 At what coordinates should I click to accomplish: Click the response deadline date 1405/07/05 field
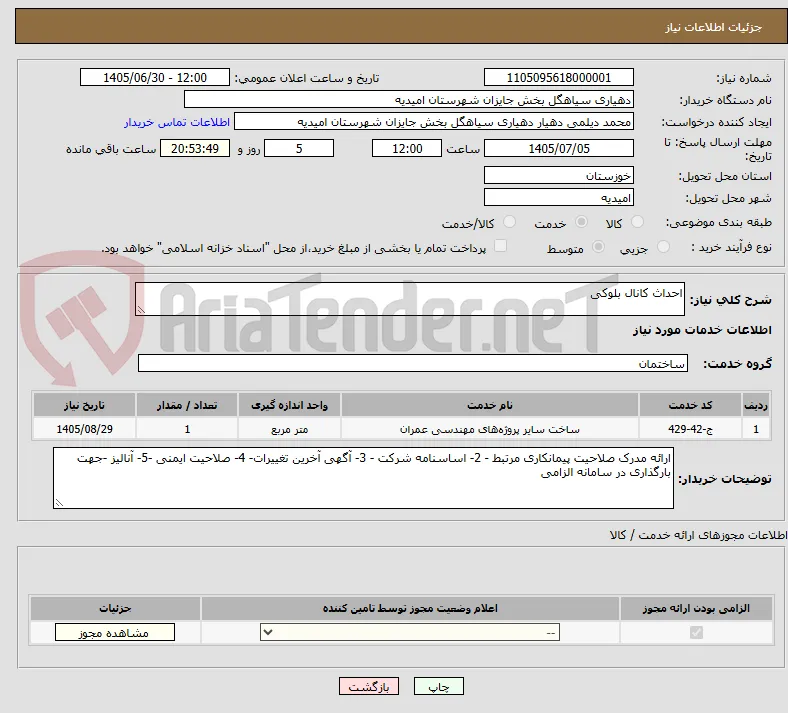pos(558,148)
